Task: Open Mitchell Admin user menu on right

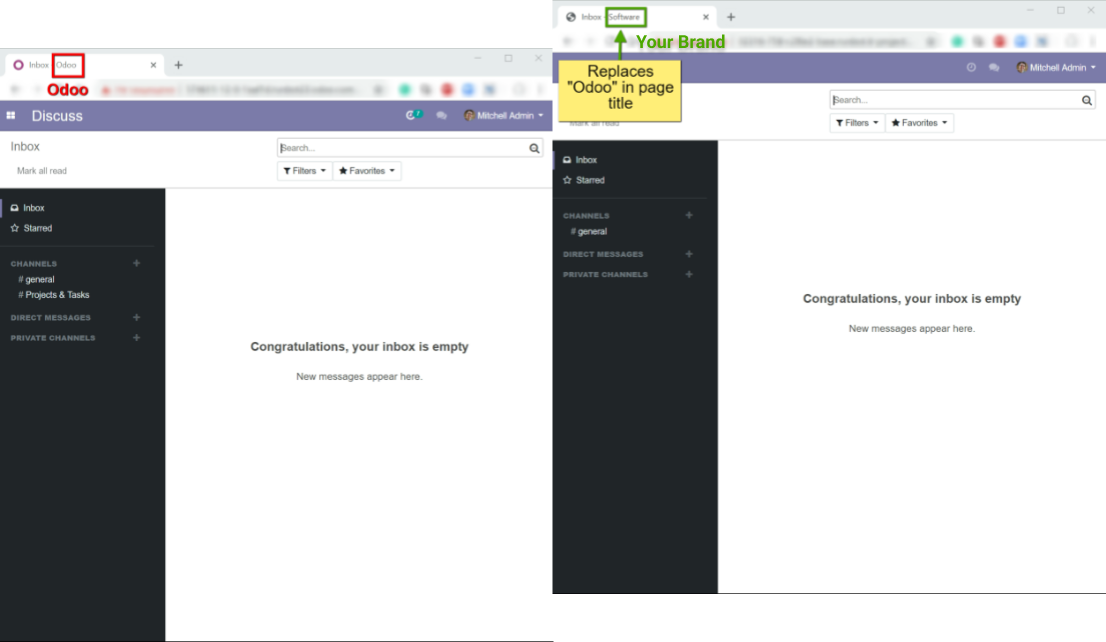Action: pos(1056,68)
